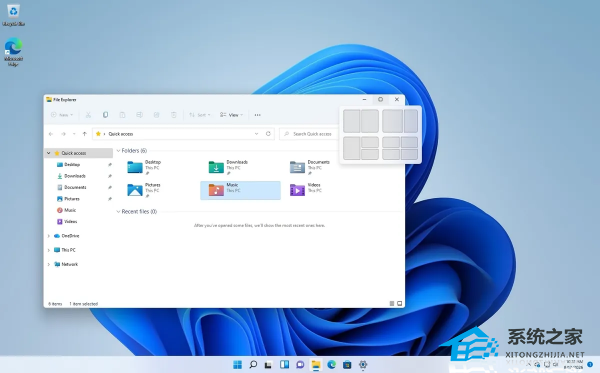Click the Delete trash icon in toolbar
The image size is (600, 373).
[173, 115]
